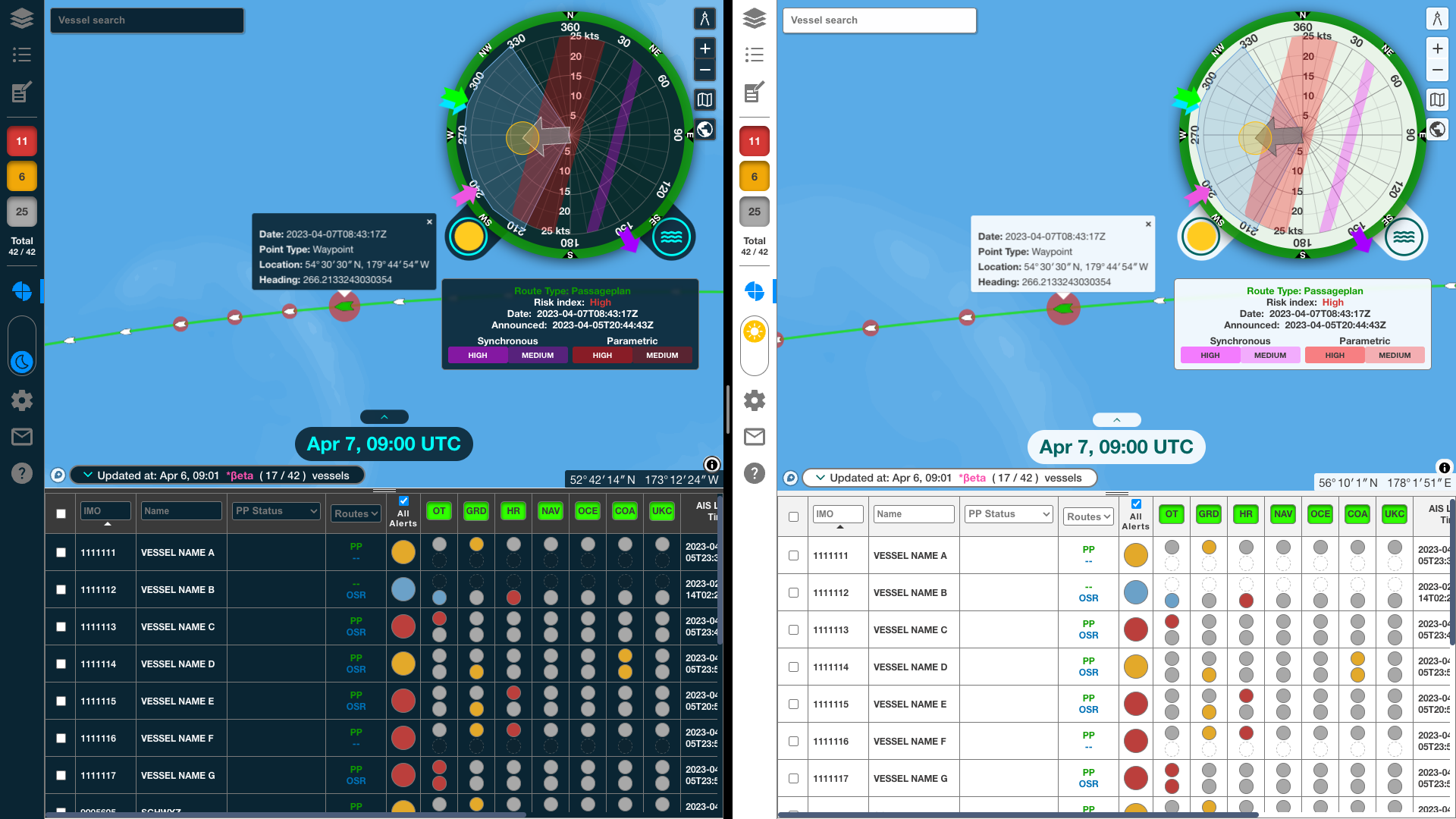Open the PP Status dropdown
1456x819 pixels.
point(275,511)
